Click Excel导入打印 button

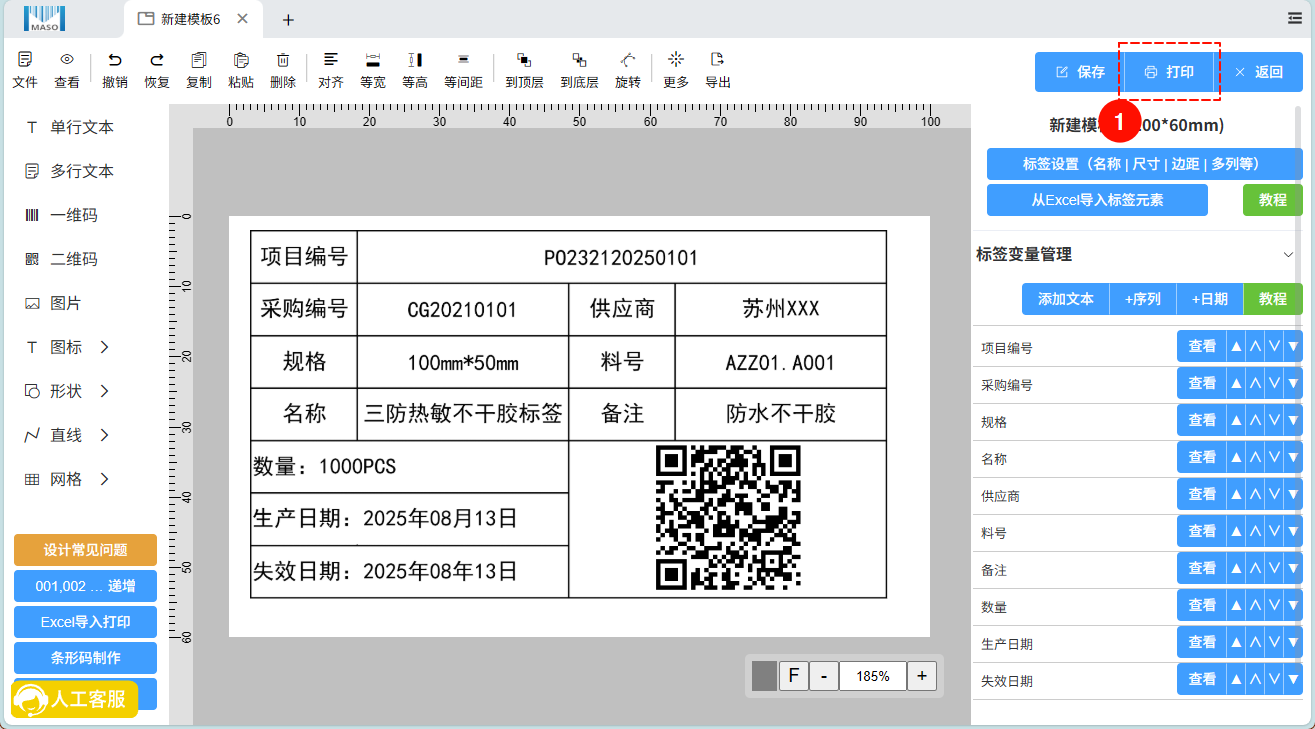coord(85,622)
